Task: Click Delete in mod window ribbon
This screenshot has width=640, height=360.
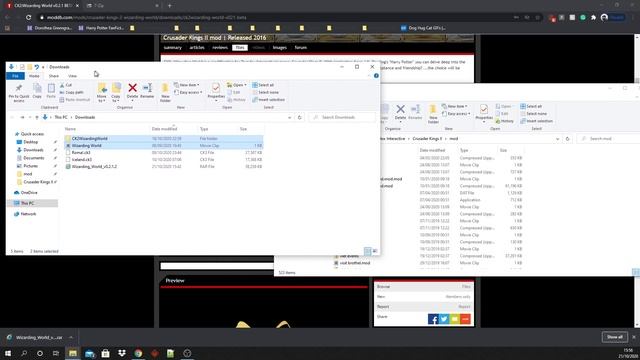Action: coord(400,112)
